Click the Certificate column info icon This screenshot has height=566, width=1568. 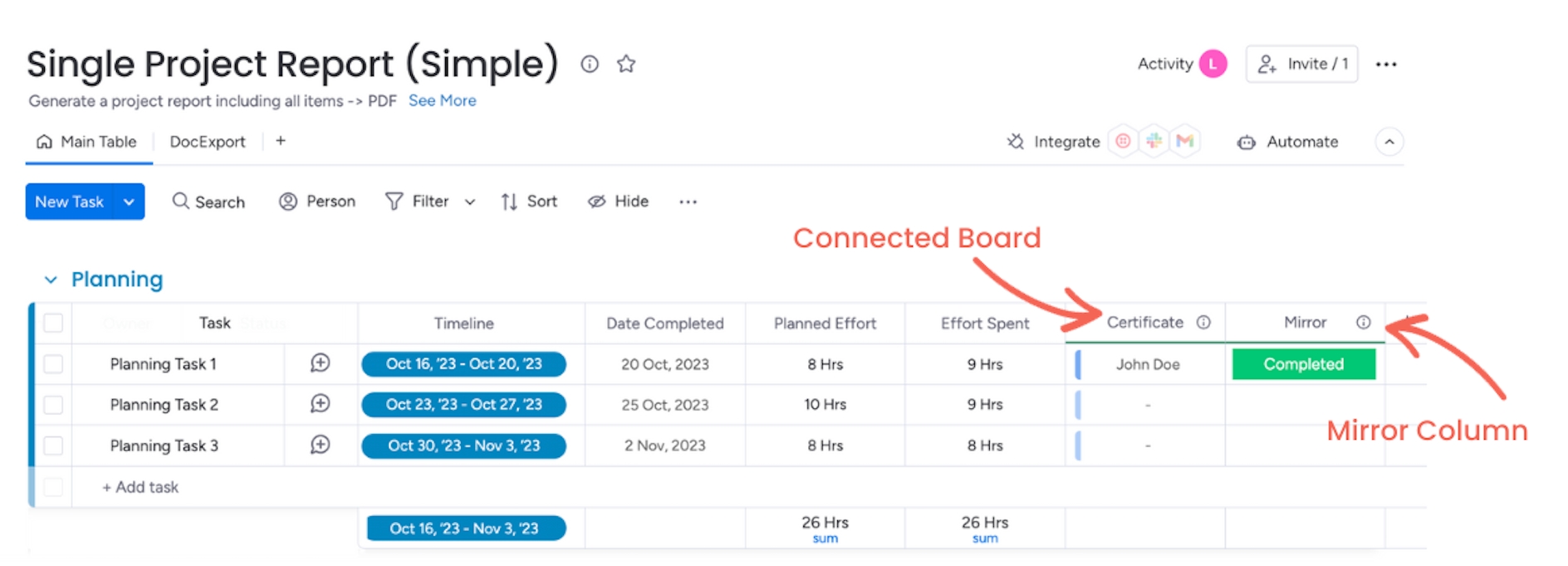[x=1203, y=323]
